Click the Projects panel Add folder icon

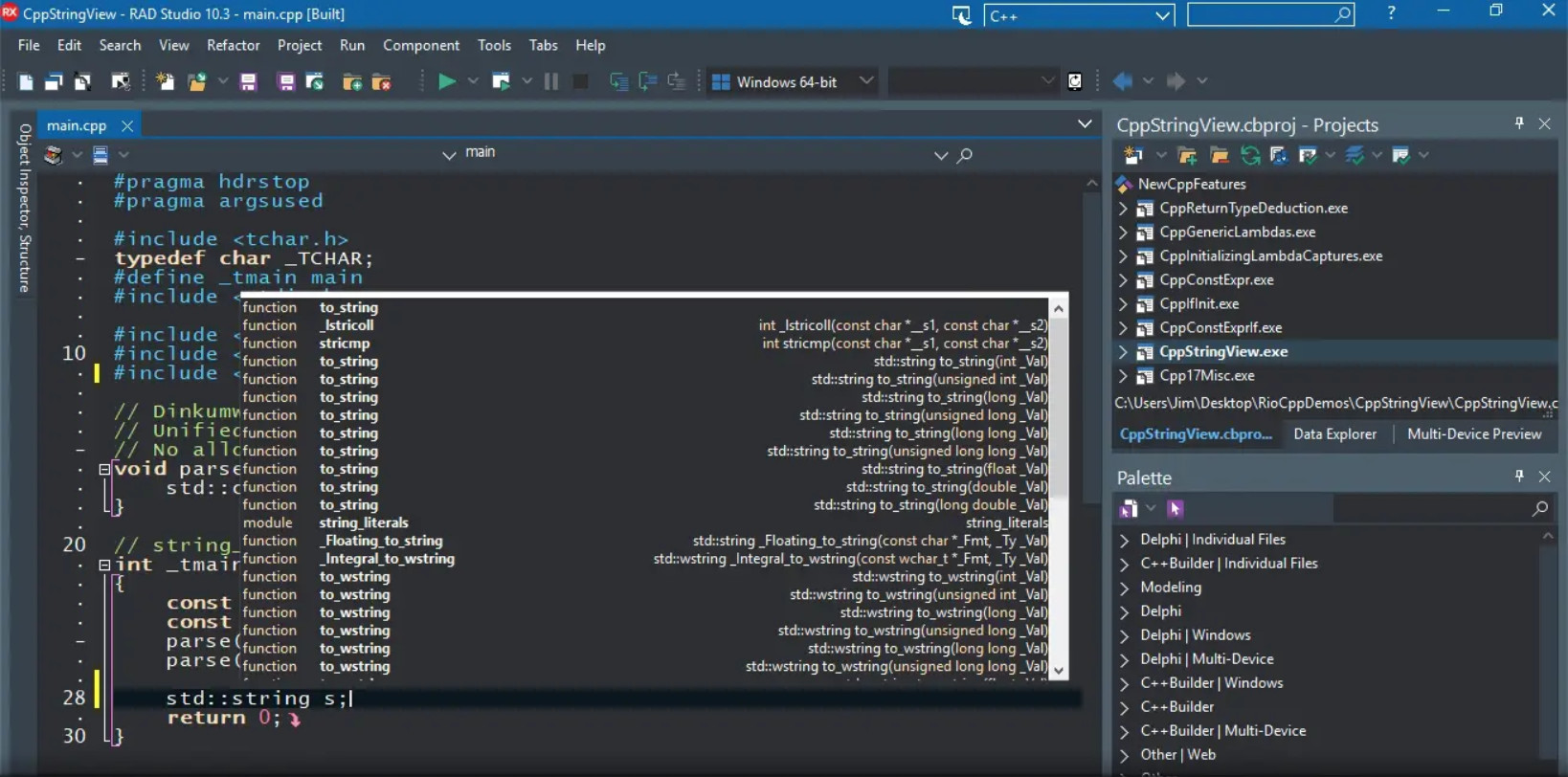(x=1187, y=155)
